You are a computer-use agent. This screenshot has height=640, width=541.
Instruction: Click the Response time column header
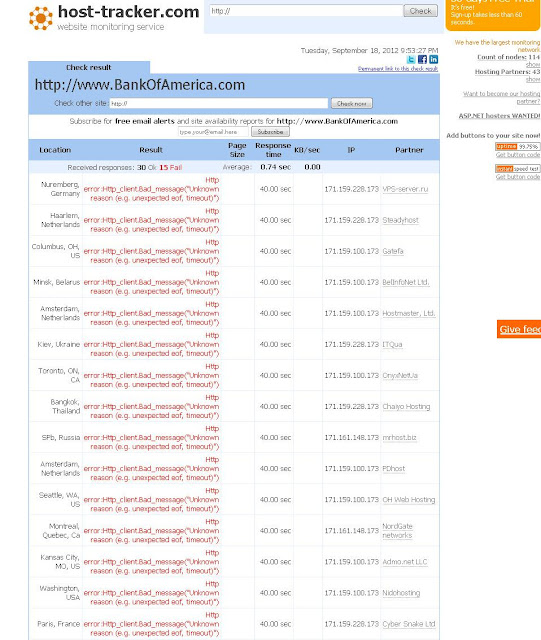click(273, 150)
